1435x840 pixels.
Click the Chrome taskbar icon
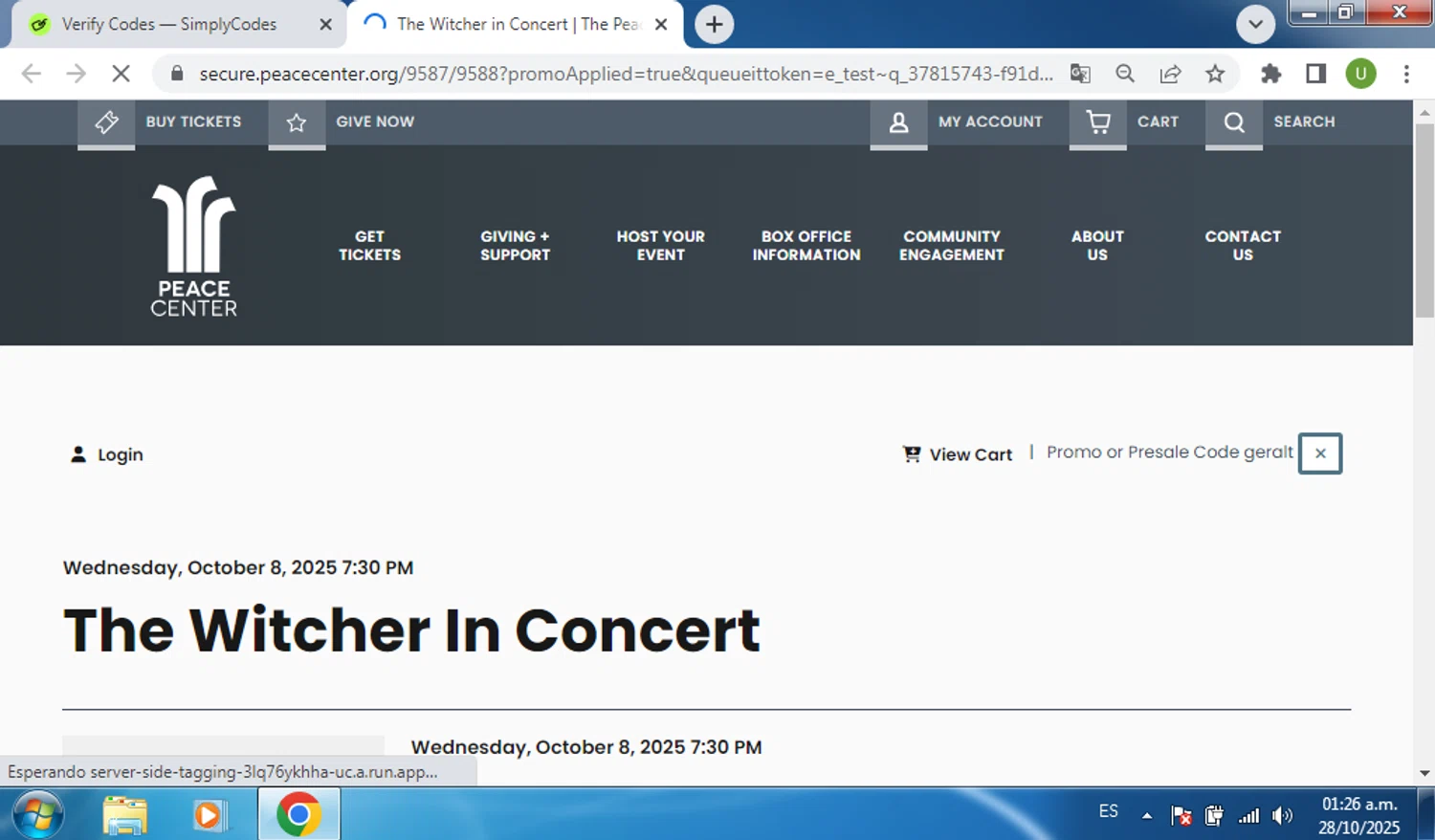298,815
